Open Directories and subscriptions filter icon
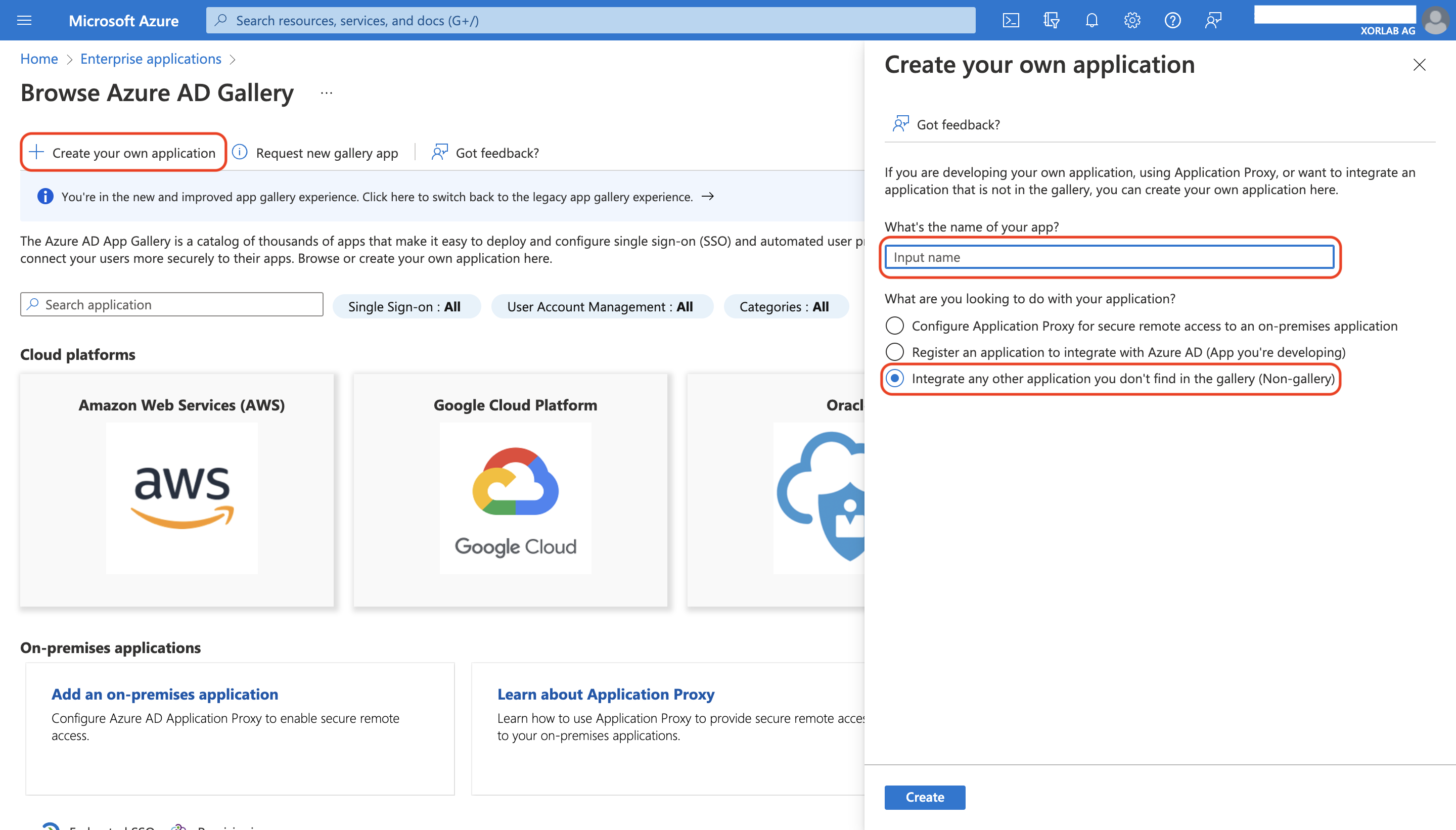1456x830 pixels. tap(1051, 21)
